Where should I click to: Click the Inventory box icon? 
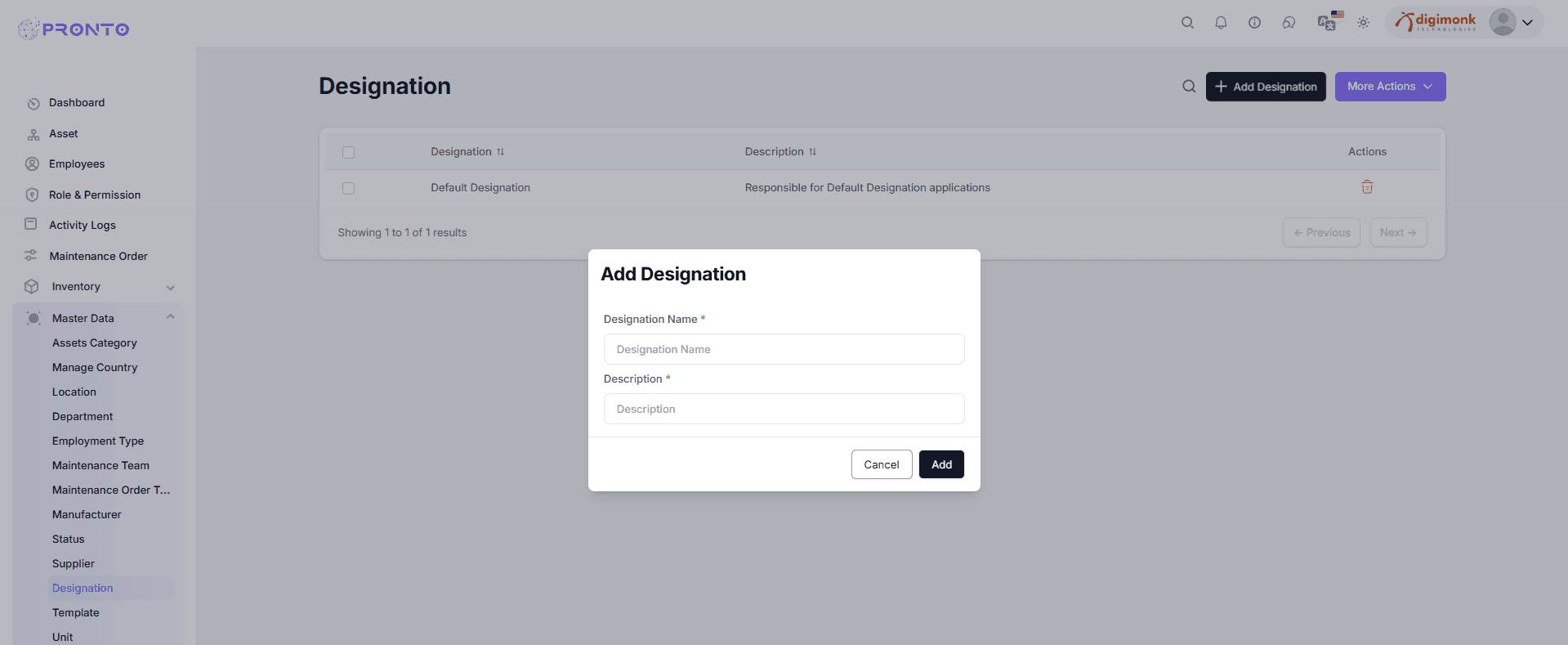click(x=32, y=287)
